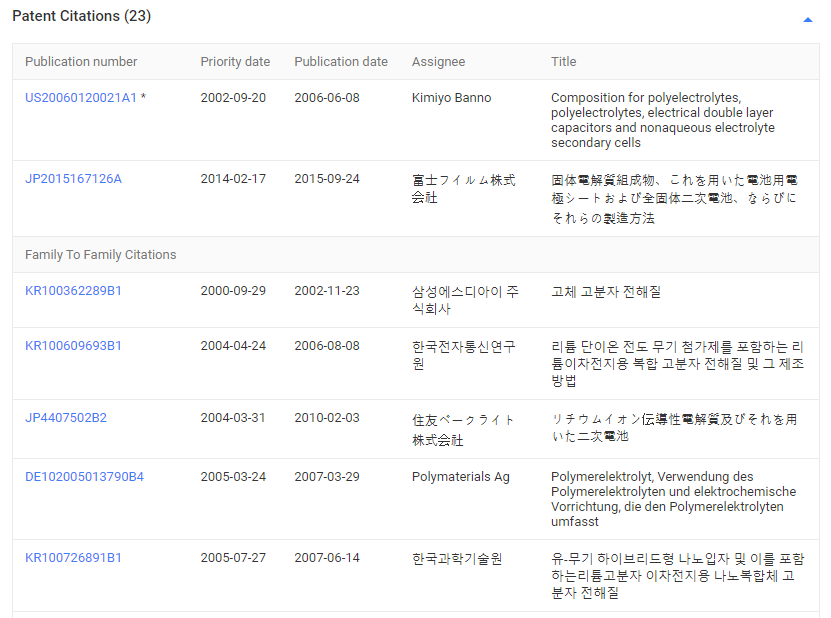Click assignee Polymaterials Ag

(x=461, y=476)
